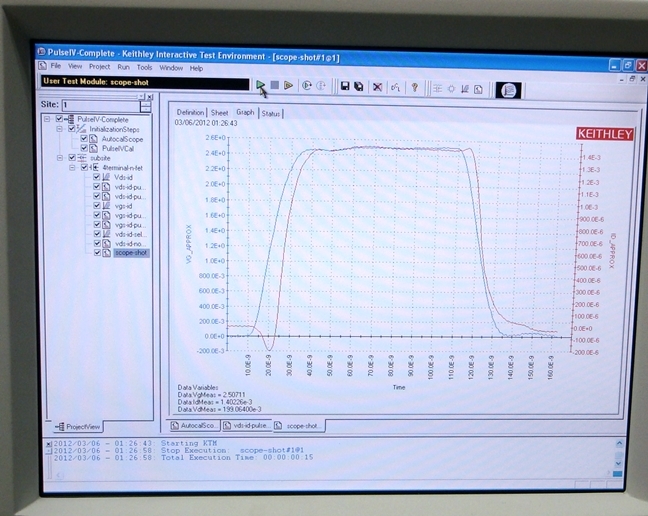Click the 4terminal-n-fet device icon

tap(95, 168)
